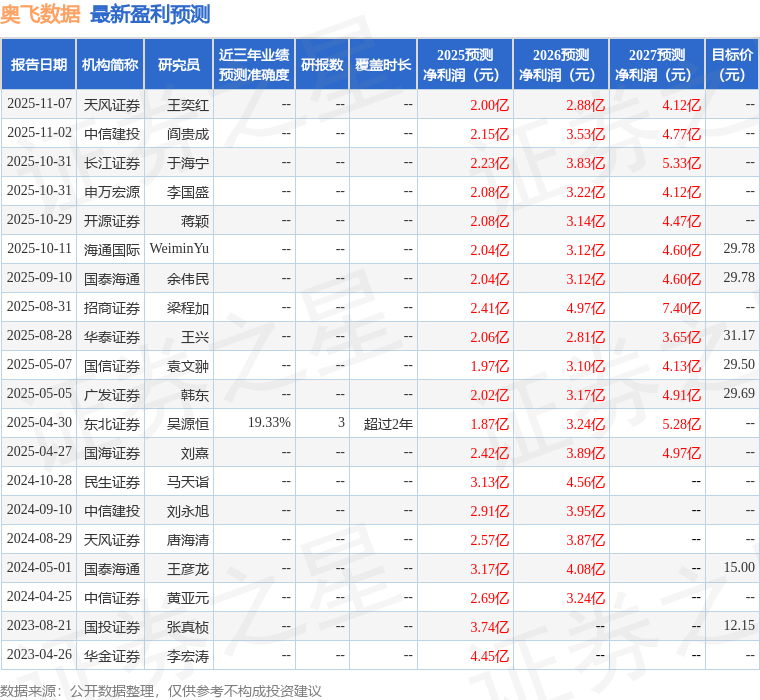Click the 2.69亿 forecast value
The height and width of the screenshot is (700, 760).
(x=490, y=598)
